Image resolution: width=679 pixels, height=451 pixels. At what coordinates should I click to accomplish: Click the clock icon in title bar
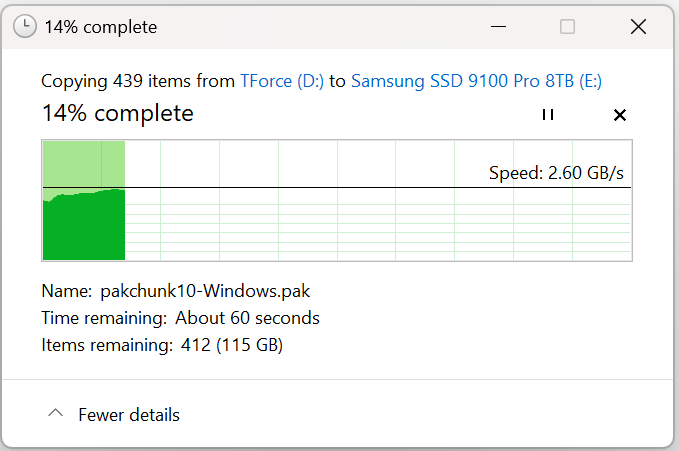coord(25,26)
